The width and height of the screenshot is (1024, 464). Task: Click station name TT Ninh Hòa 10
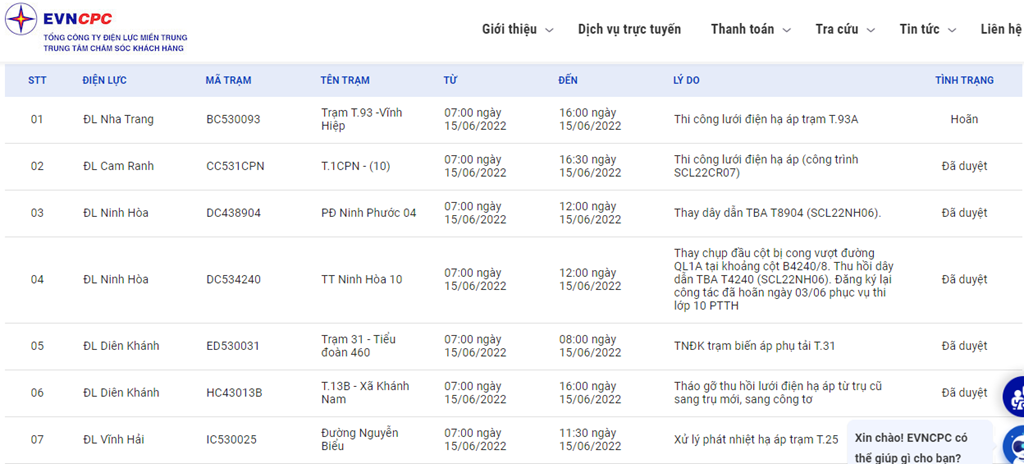[361, 280]
